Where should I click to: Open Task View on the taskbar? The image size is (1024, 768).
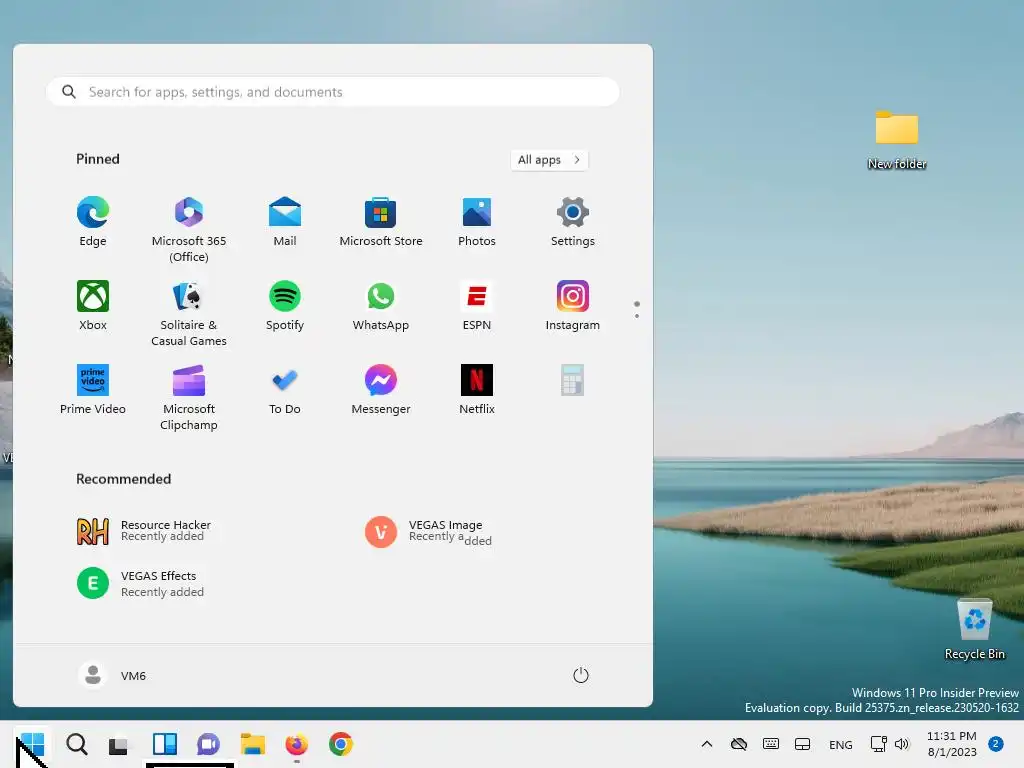(118, 744)
